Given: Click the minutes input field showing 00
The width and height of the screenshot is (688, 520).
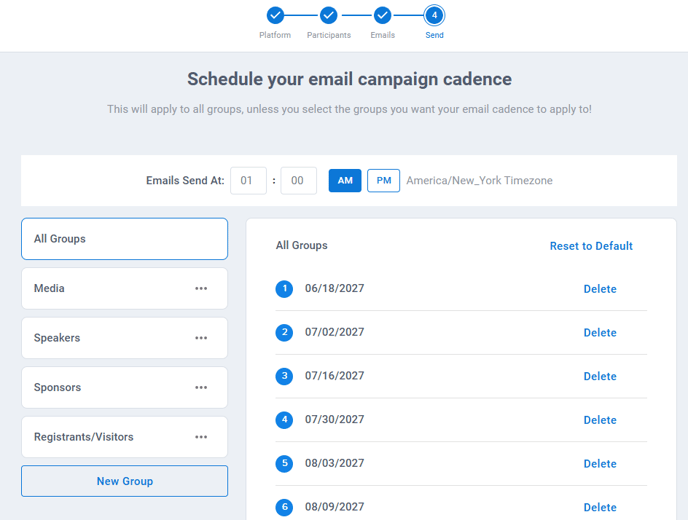Looking at the screenshot, I should click(298, 180).
